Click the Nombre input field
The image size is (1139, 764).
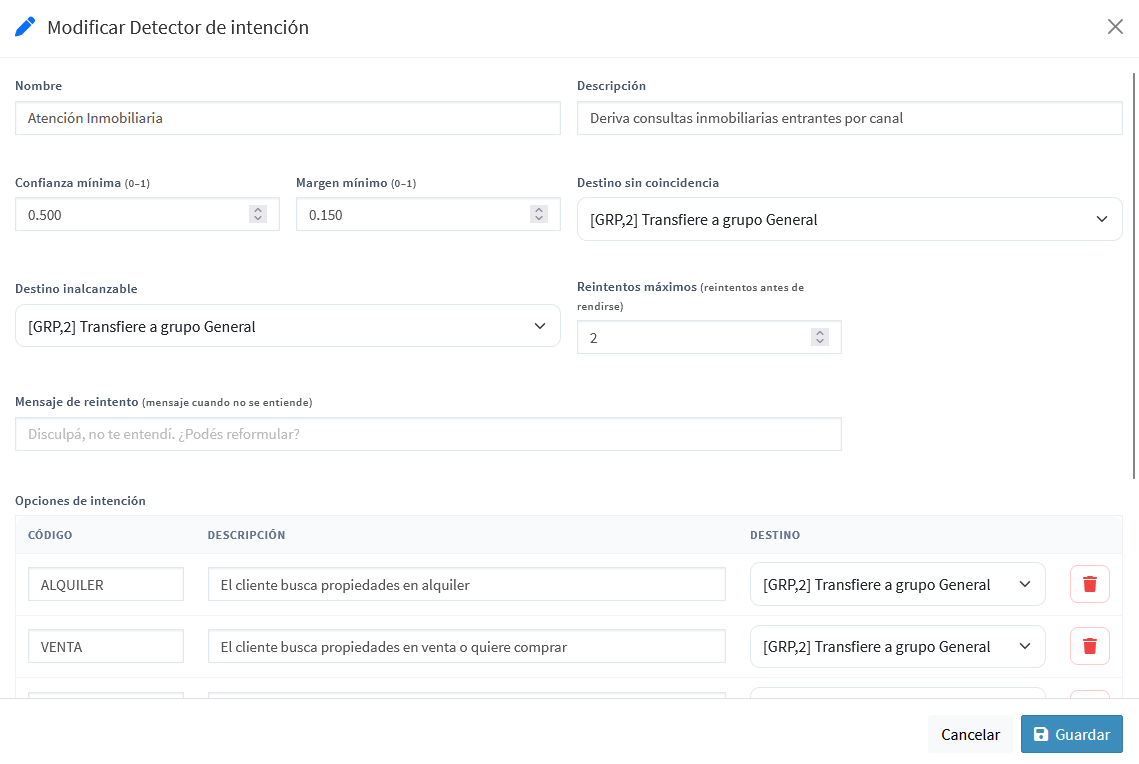pos(288,118)
